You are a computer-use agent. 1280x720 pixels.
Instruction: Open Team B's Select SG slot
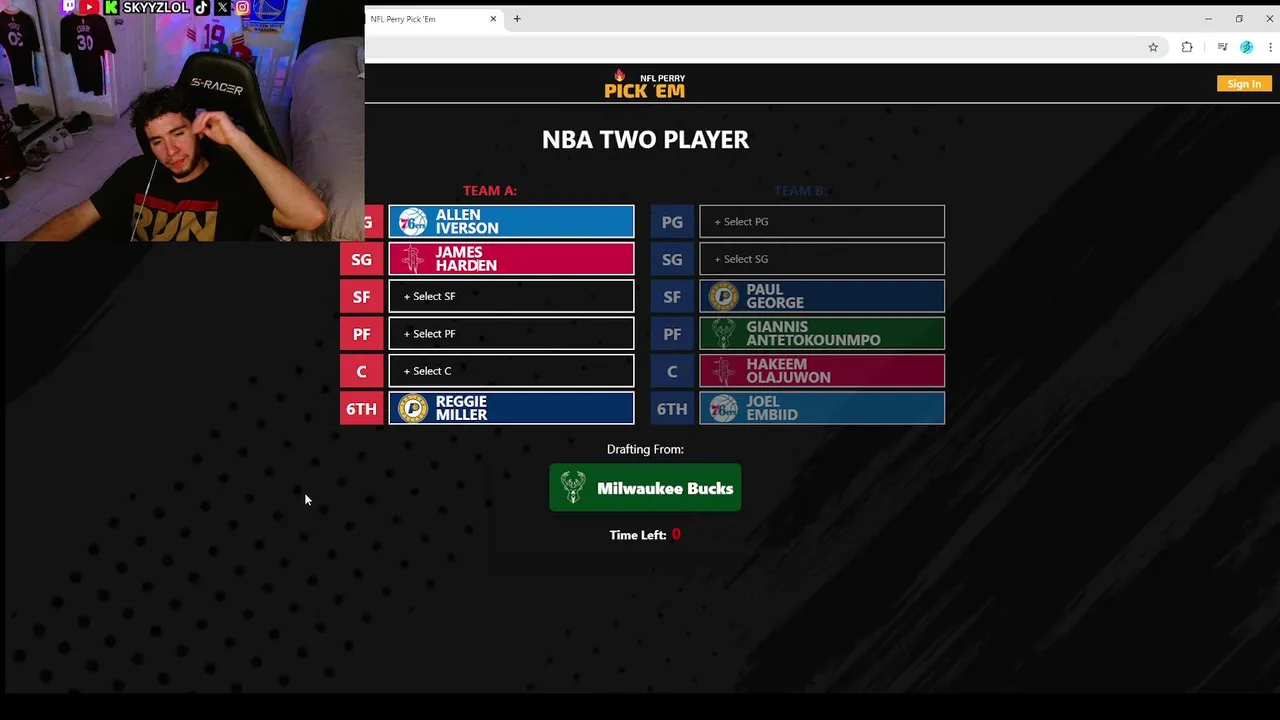click(x=822, y=259)
